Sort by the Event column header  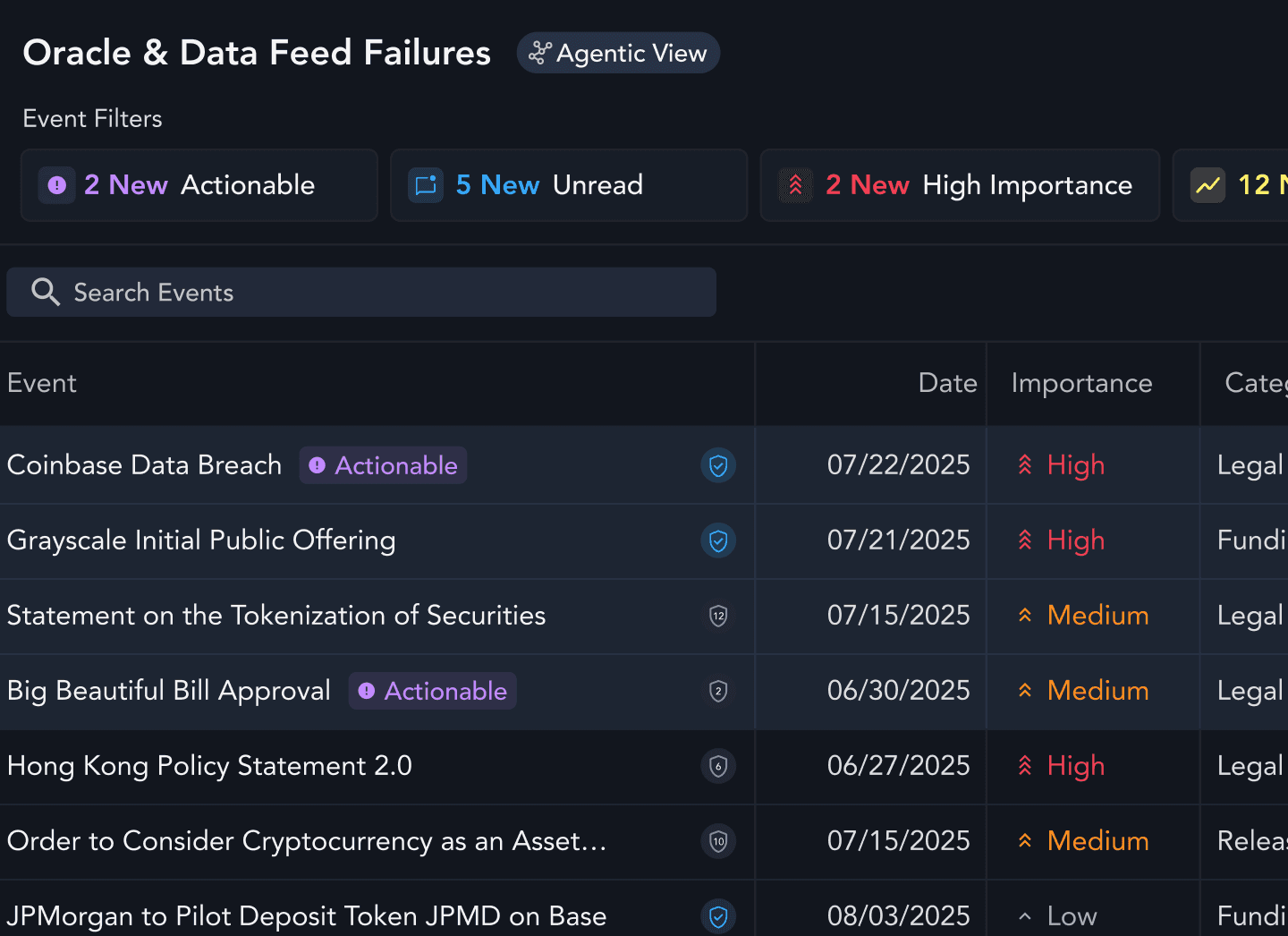pyautogui.click(x=42, y=383)
